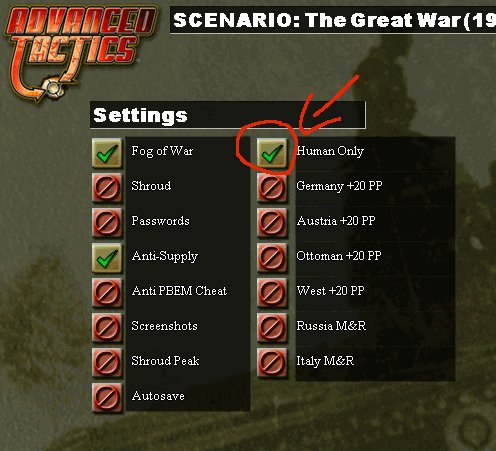Image resolution: width=496 pixels, height=451 pixels.
Task: Uncheck the Anti-Supply toggle
Action: [107, 258]
